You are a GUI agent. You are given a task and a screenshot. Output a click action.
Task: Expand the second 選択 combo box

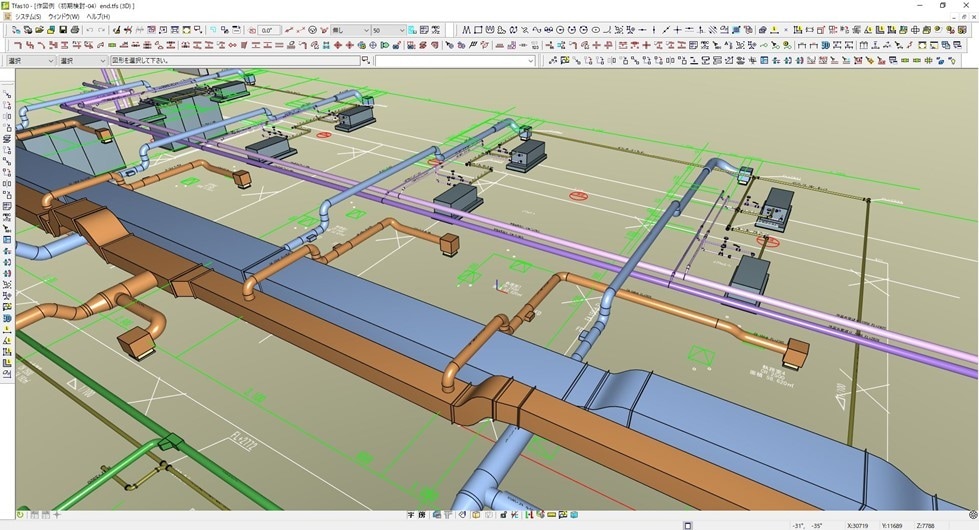[83, 61]
